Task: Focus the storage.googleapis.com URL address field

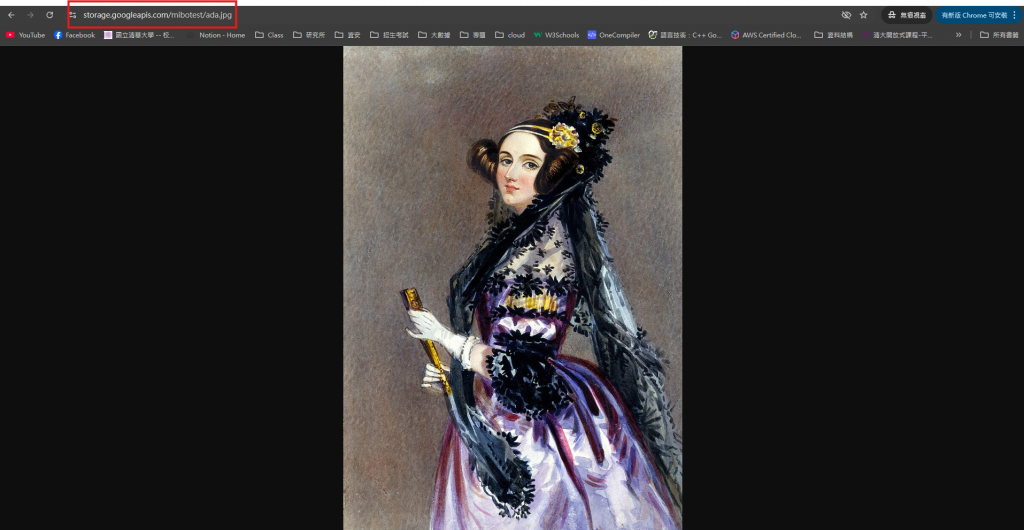Action: coord(157,15)
